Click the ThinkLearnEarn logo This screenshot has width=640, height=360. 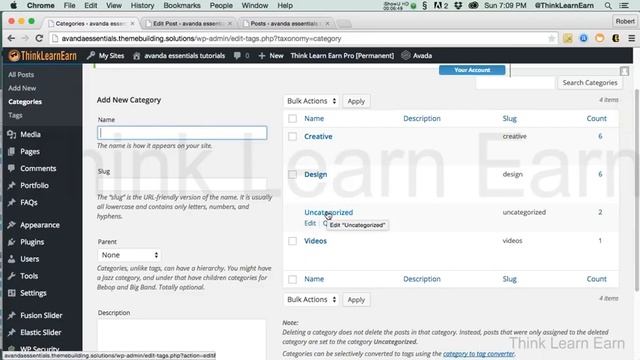pos(43,56)
